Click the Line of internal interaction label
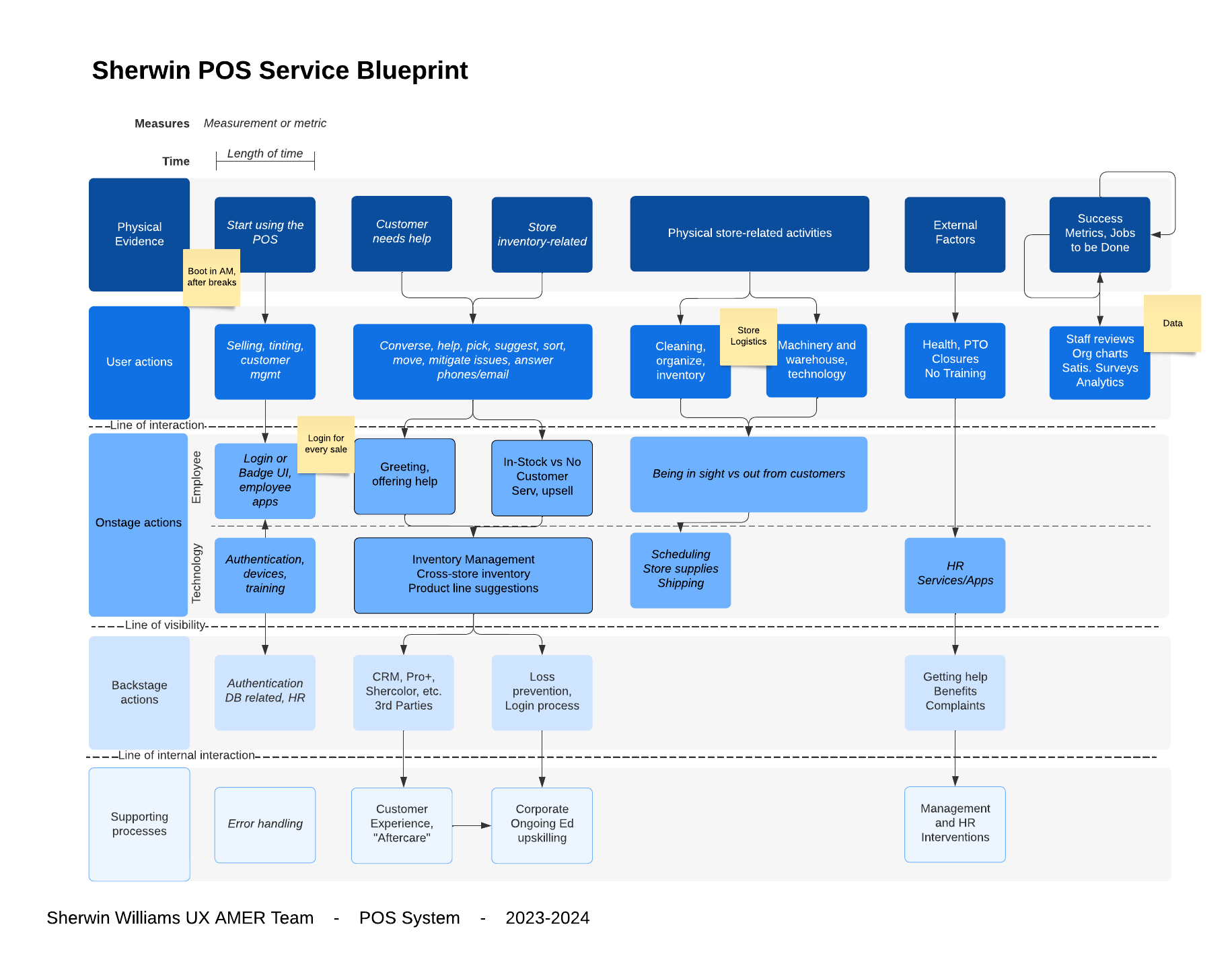1232x964 pixels. click(x=186, y=755)
